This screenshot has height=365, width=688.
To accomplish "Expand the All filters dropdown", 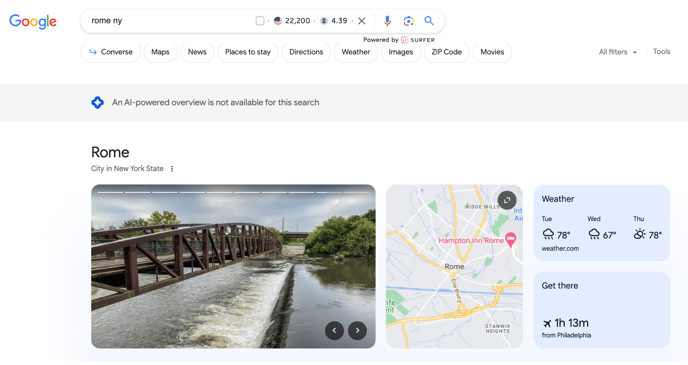I will point(617,52).
